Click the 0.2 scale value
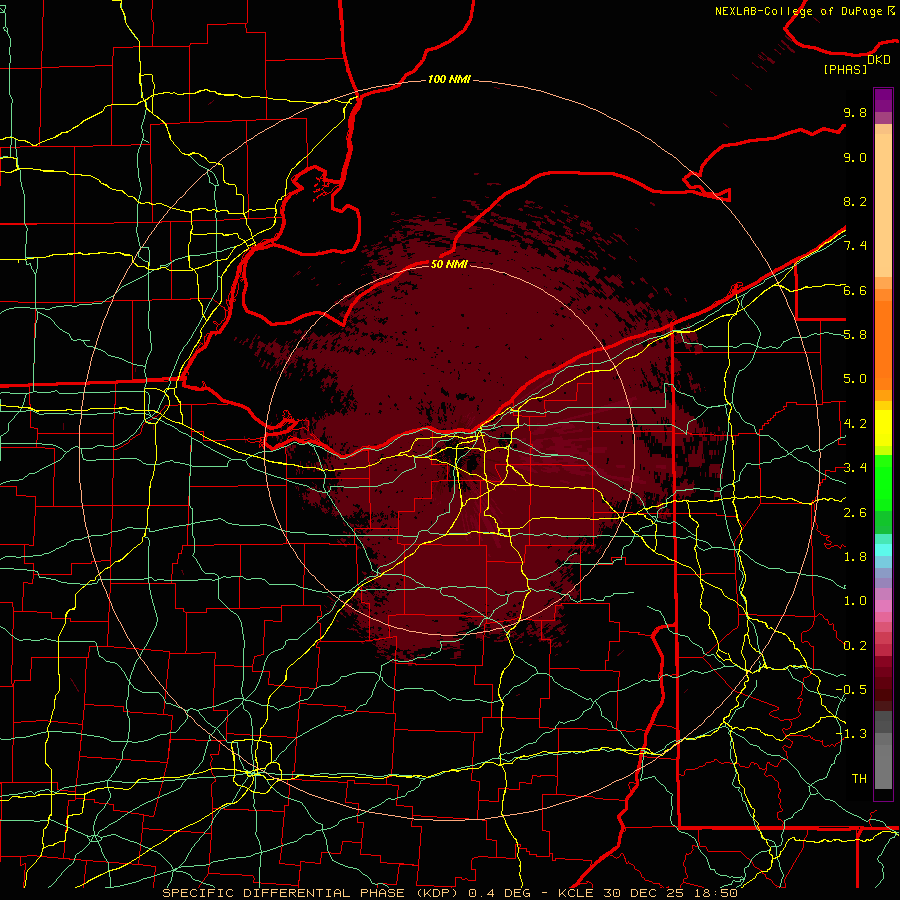 [x=855, y=646]
